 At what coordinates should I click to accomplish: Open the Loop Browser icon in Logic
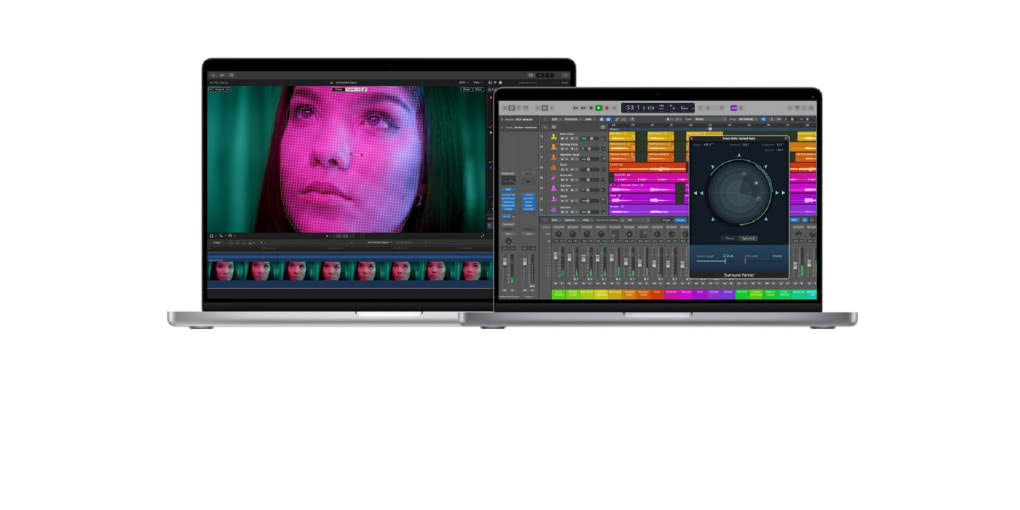pyautogui.click(x=805, y=108)
